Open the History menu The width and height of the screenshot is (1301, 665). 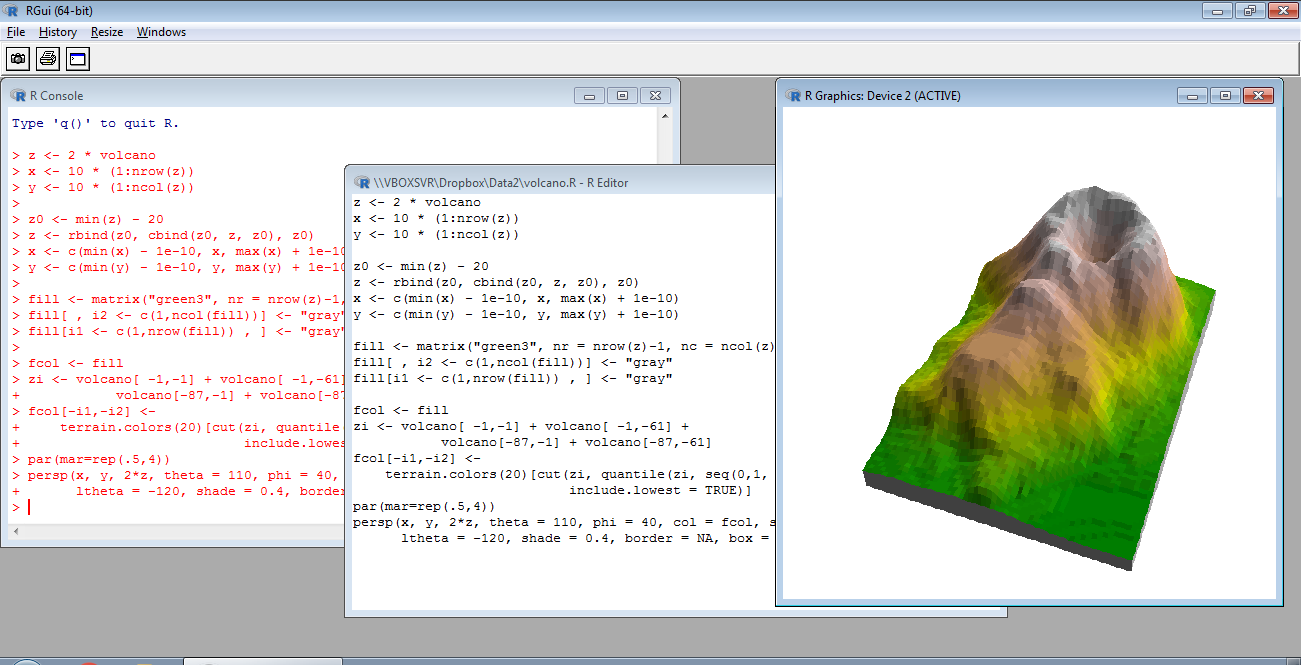click(57, 31)
